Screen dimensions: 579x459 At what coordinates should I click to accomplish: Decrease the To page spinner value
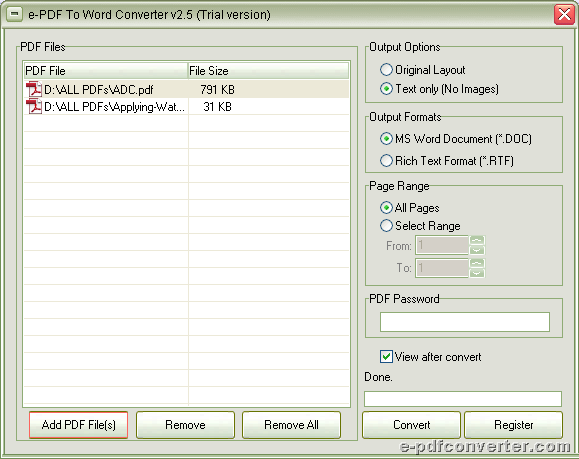pos(477,273)
